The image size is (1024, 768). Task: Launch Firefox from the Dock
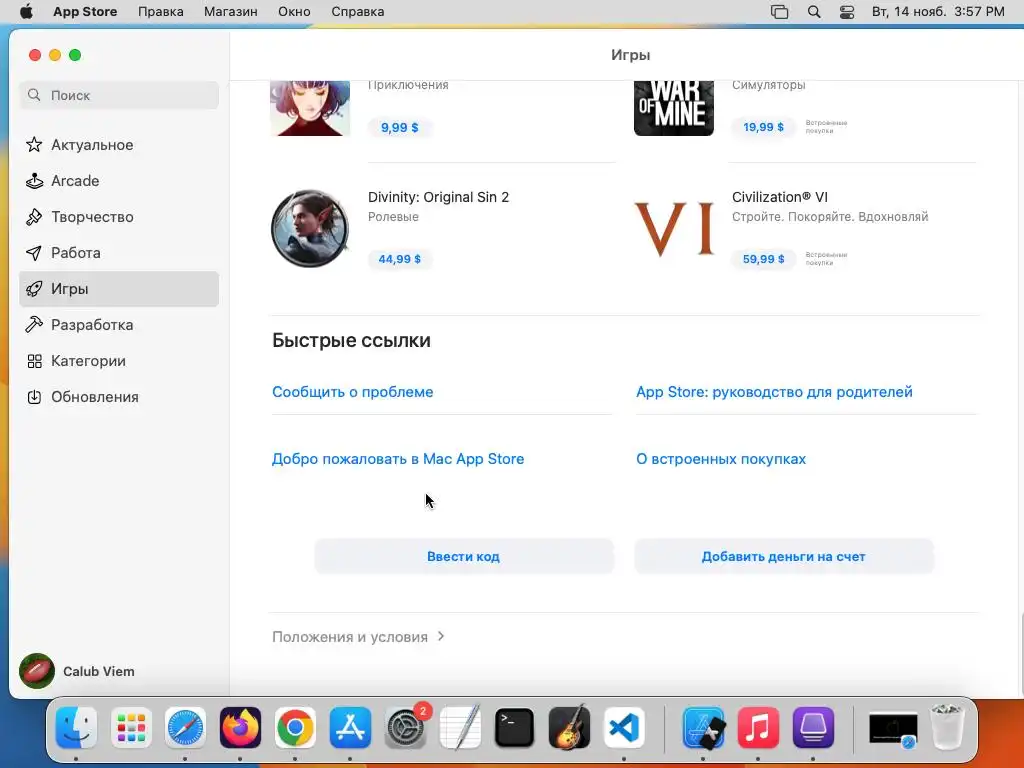240,728
